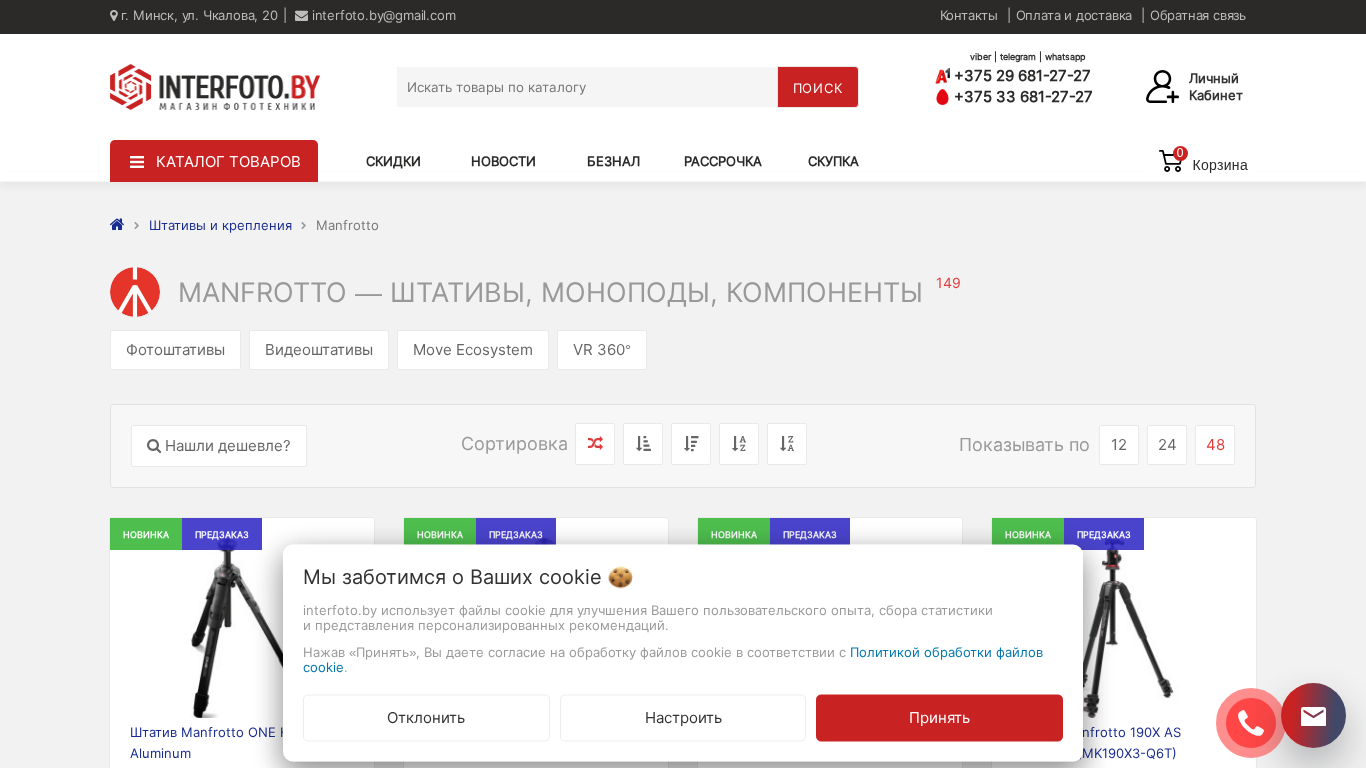The width and height of the screenshot is (1366, 768).
Task: Open the shopping cart icon
Action: tap(1171, 161)
